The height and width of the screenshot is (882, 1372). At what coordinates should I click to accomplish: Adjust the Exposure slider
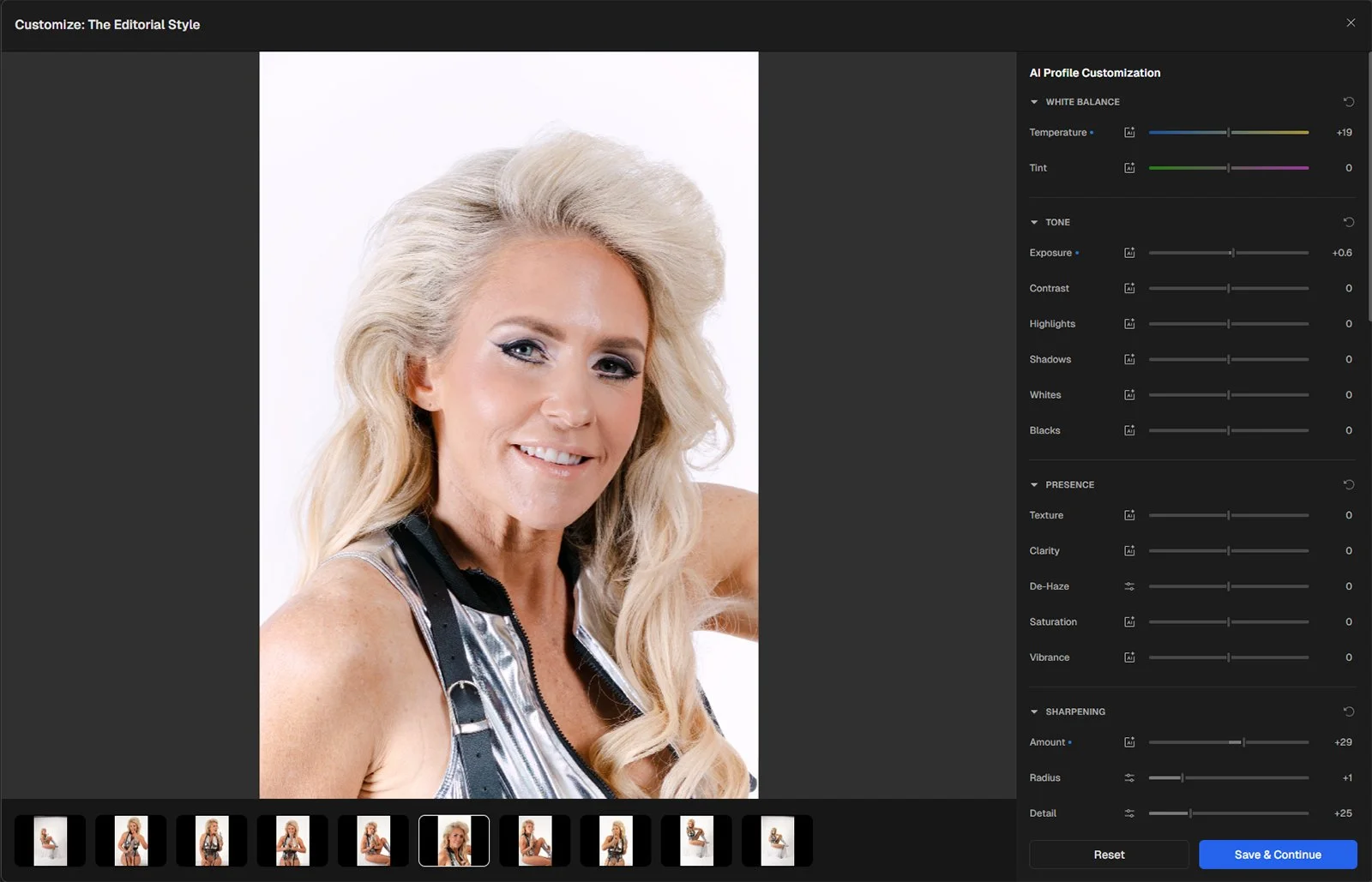1229,253
